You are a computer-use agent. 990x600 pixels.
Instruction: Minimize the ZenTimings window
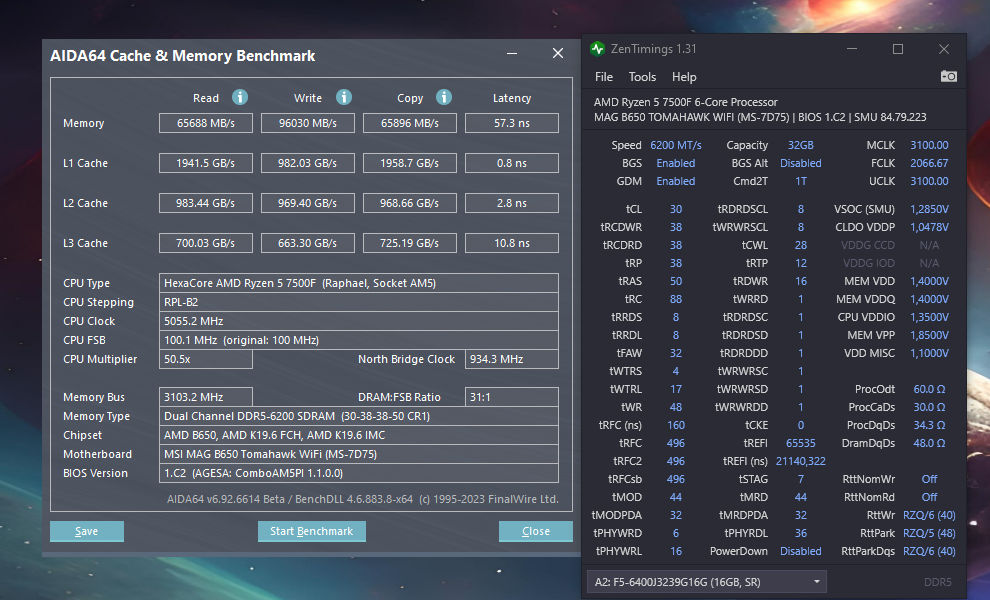pos(852,49)
